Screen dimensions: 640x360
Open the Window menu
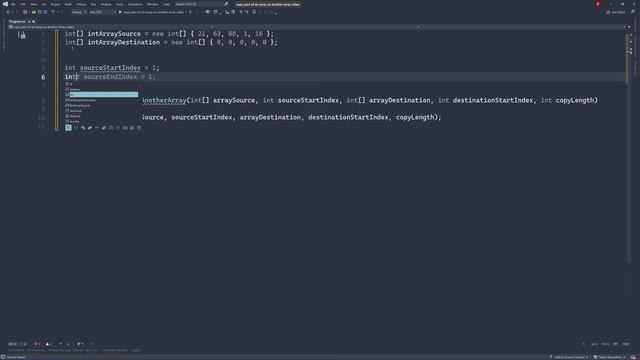click(153, 4)
